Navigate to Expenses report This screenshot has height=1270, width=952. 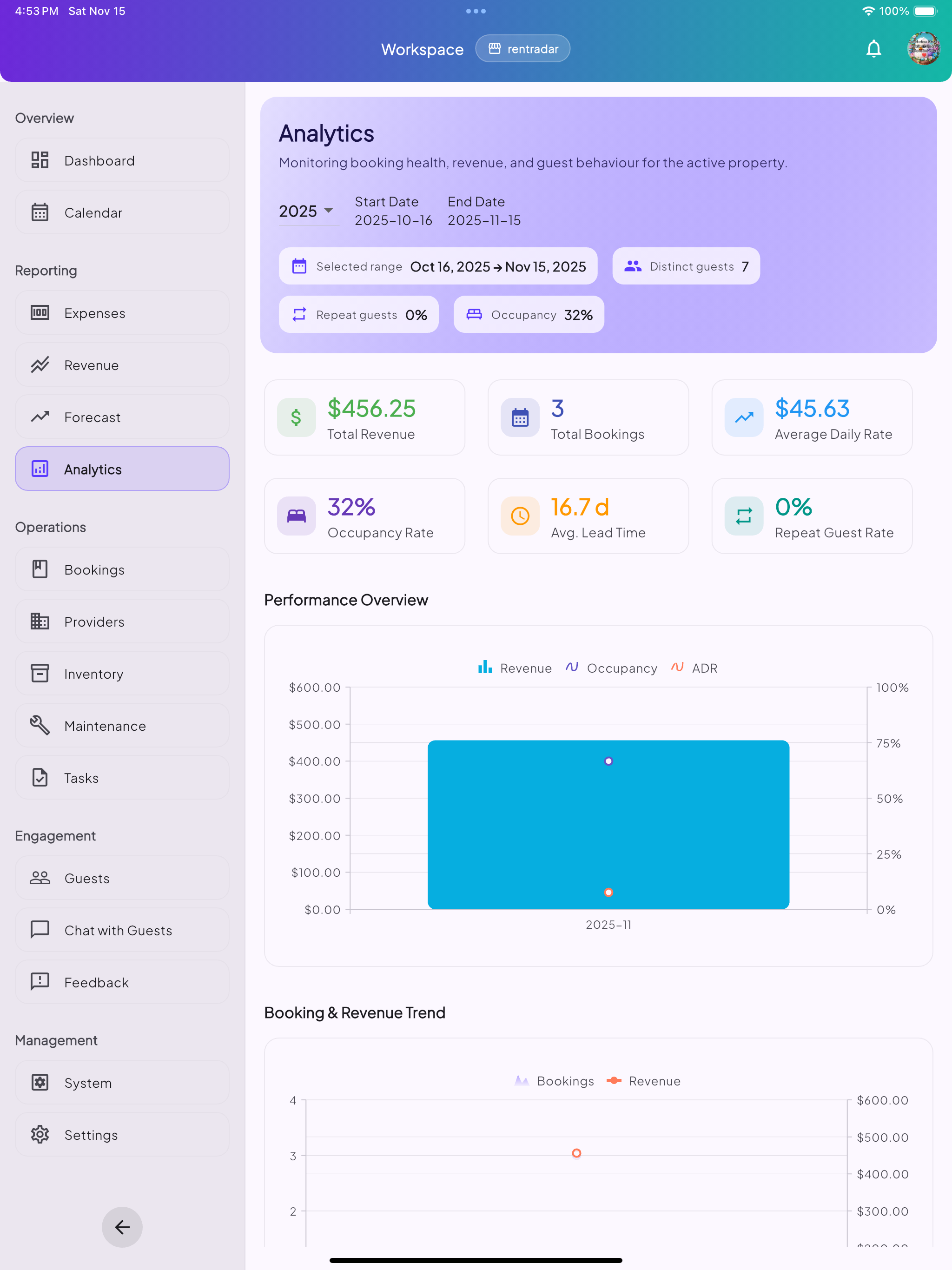pyautogui.click(x=122, y=313)
